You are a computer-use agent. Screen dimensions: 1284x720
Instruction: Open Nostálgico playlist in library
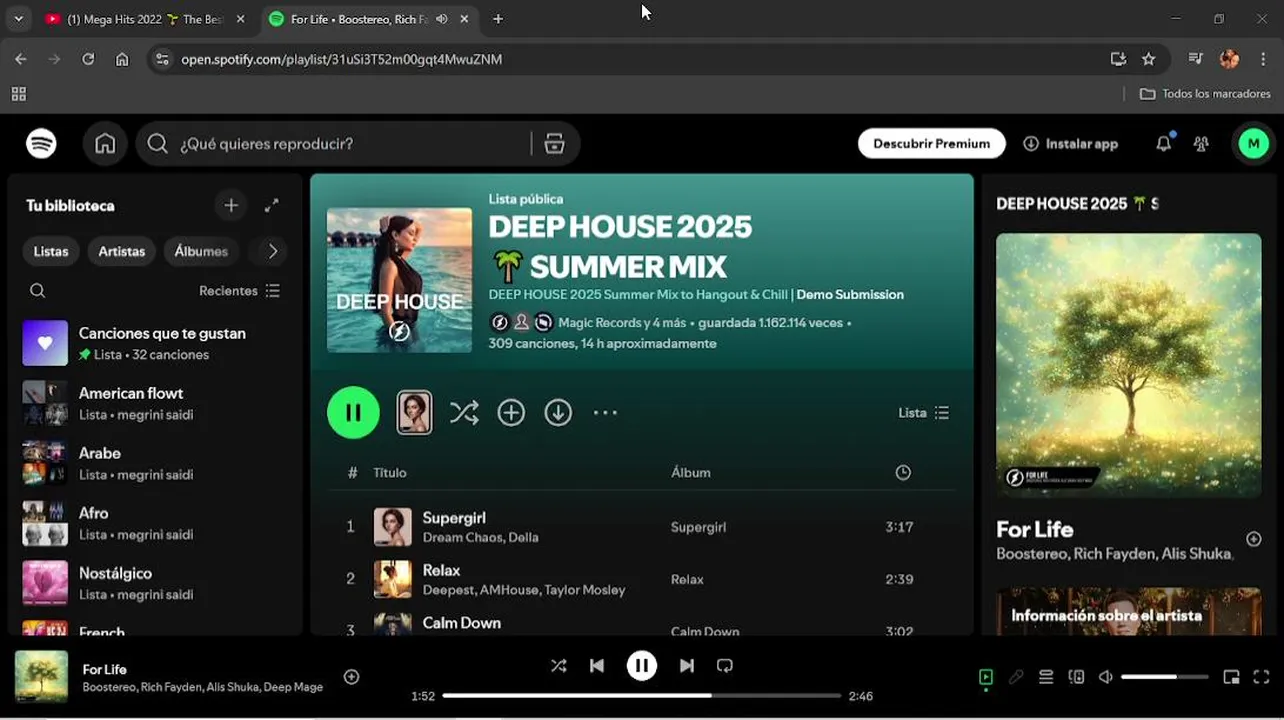(155, 583)
